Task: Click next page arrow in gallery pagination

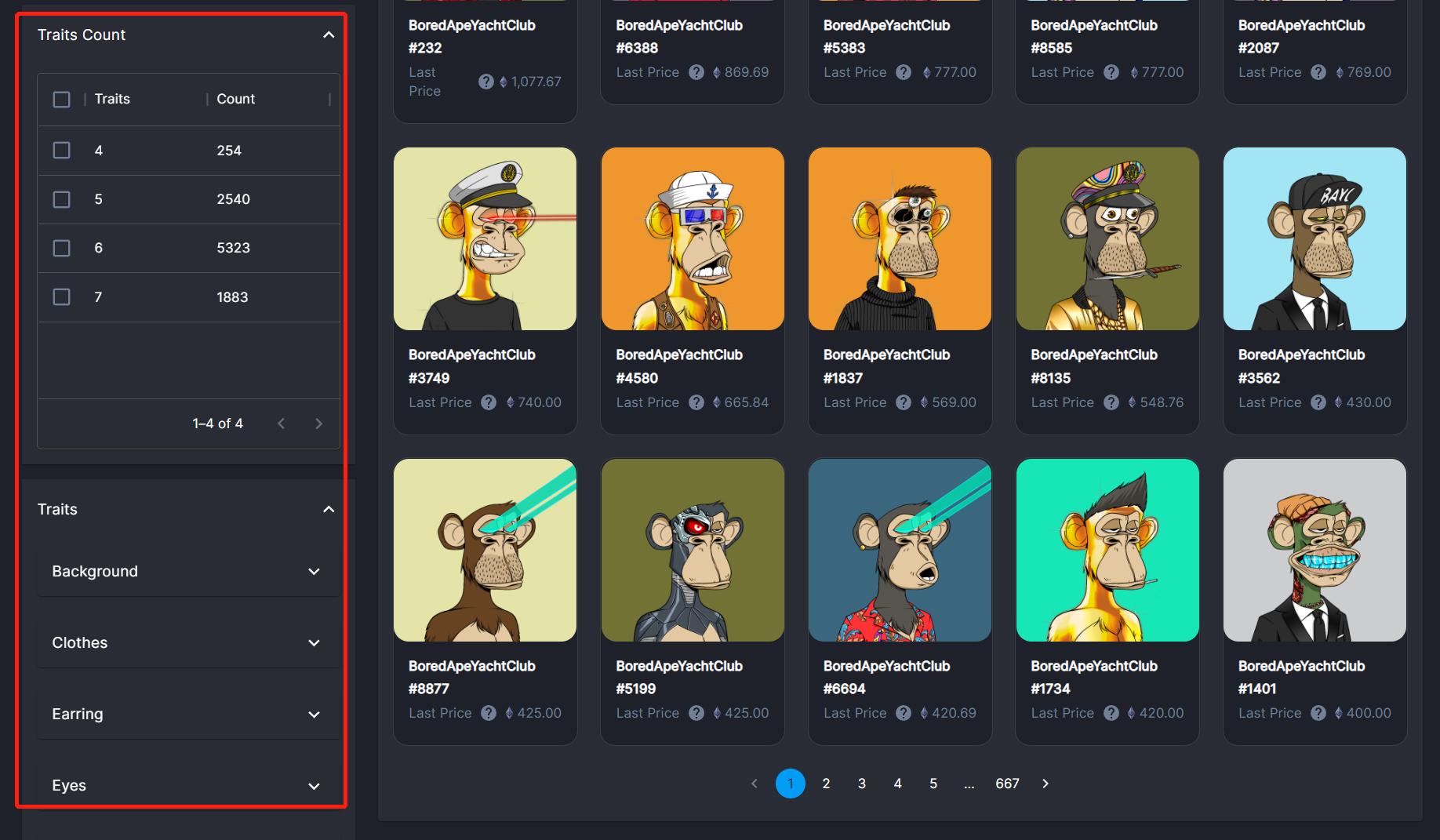Action: click(x=1045, y=784)
